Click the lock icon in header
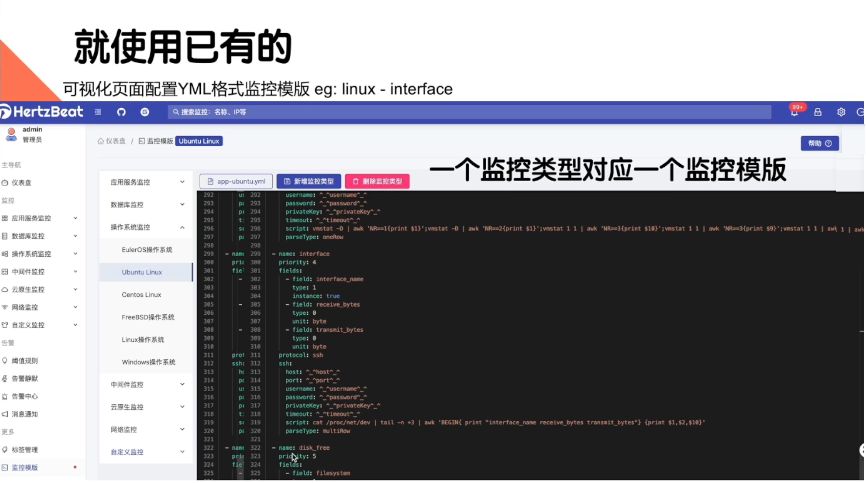This screenshot has height=483, width=866. 817,112
